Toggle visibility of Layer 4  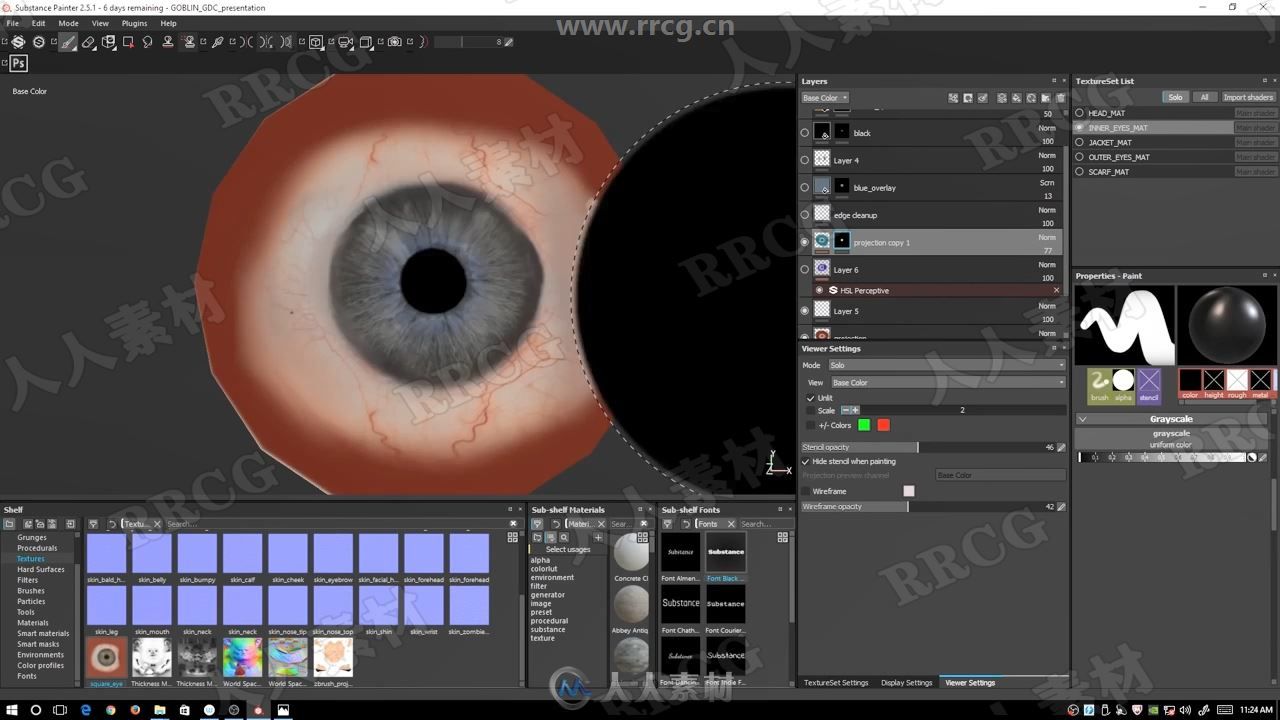pos(805,160)
